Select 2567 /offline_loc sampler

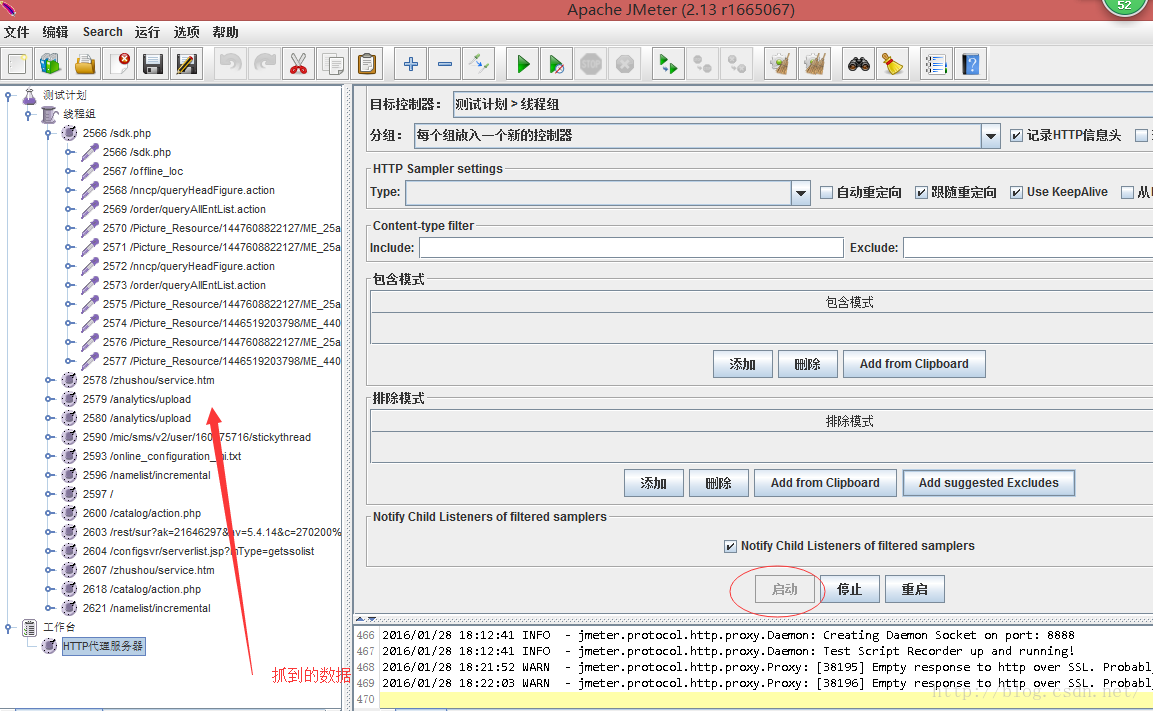click(x=143, y=171)
